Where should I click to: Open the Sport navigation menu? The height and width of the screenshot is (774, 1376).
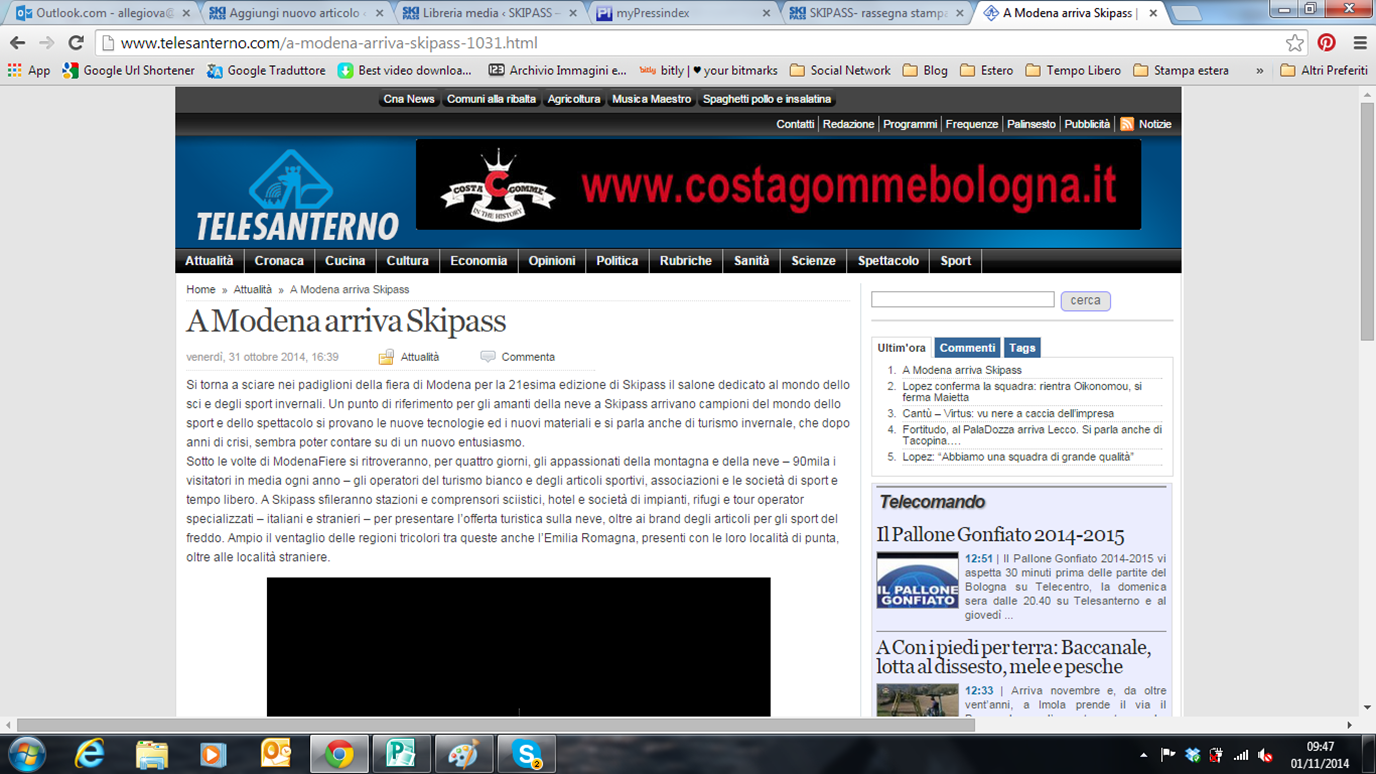coord(955,261)
